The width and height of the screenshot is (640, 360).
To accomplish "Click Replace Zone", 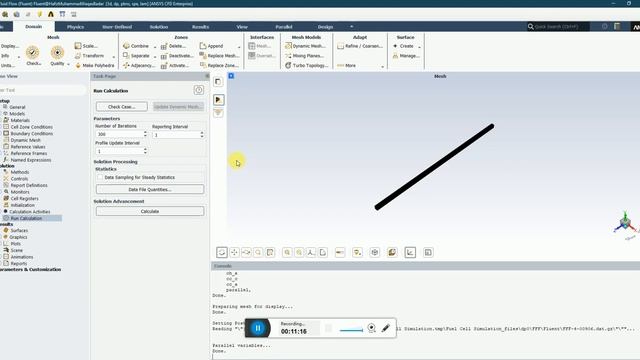I will click(219, 65).
